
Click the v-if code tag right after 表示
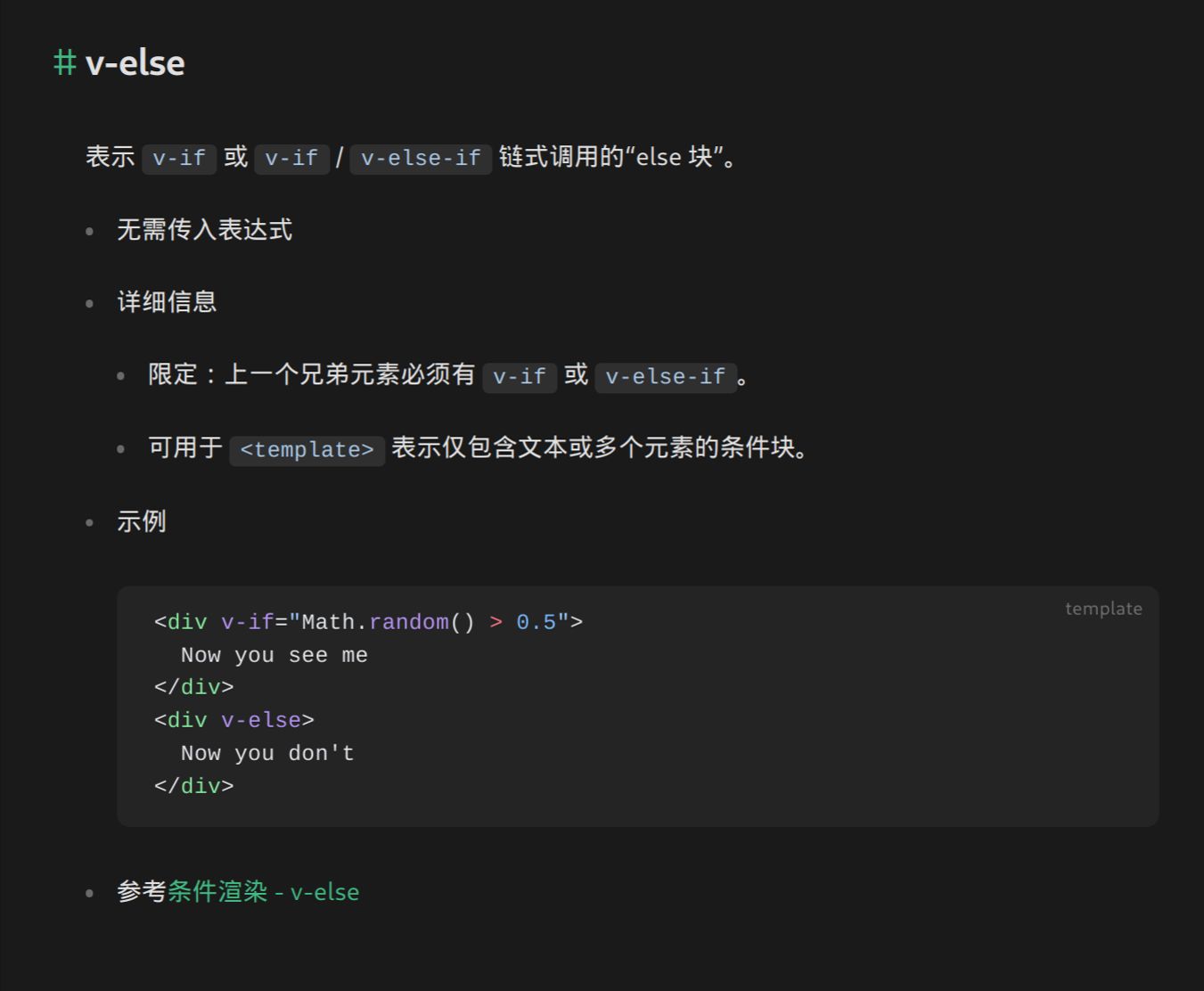(179, 158)
